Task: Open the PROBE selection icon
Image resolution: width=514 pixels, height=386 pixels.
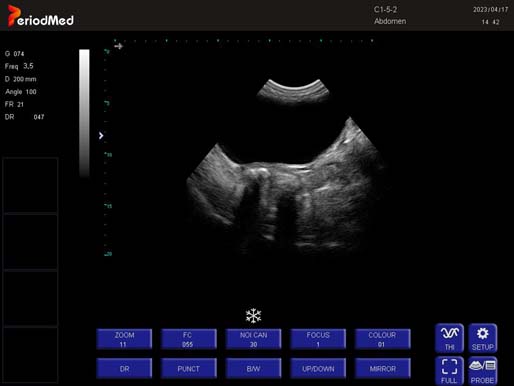Action: (x=483, y=371)
